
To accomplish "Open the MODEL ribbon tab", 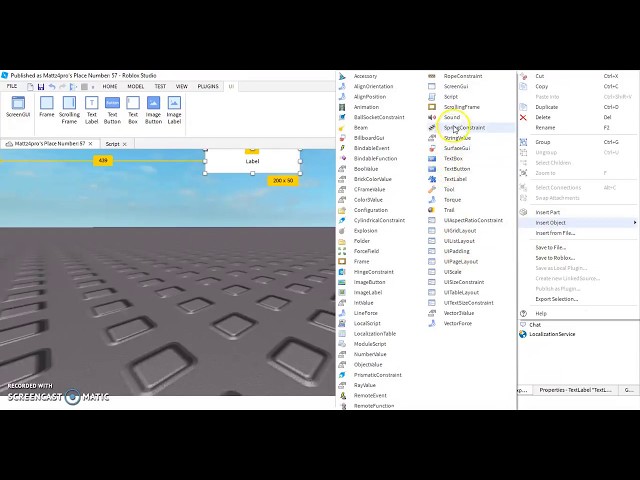I will point(136,87).
